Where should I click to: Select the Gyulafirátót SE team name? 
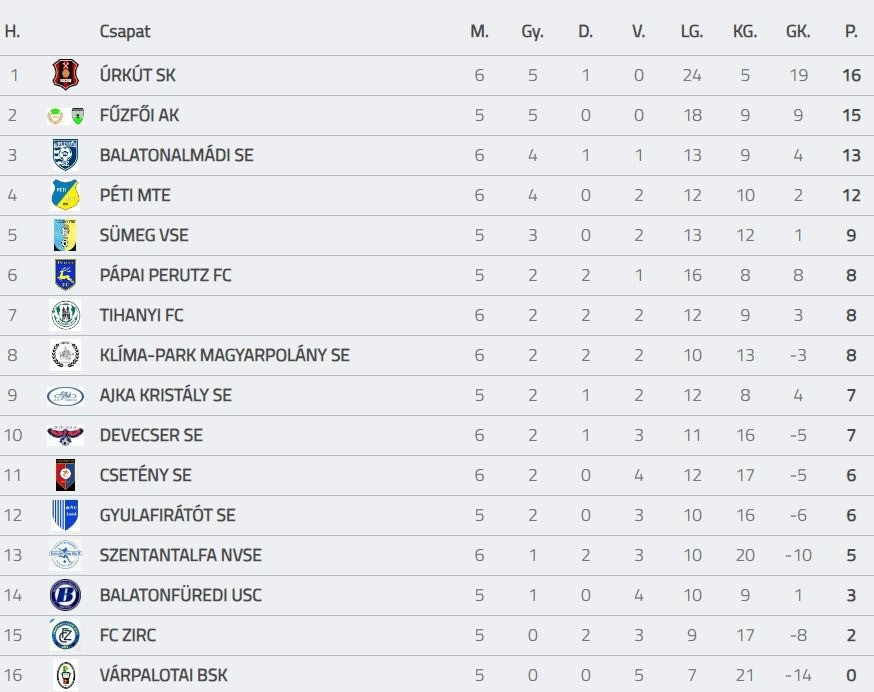[167, 515]
